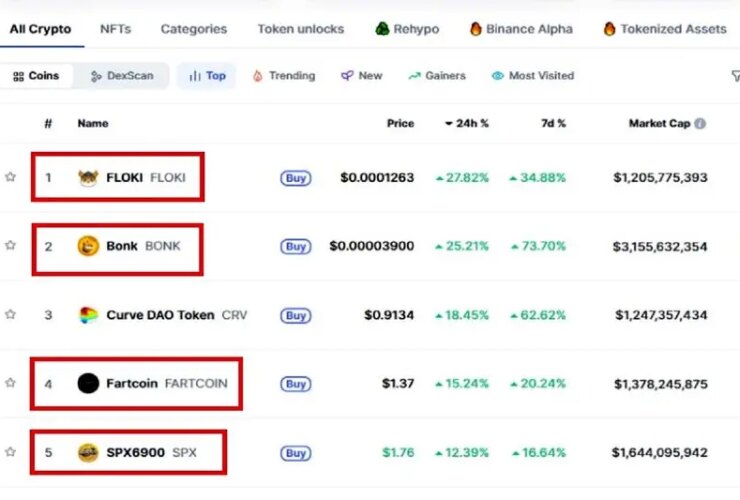Toggle watchlist star for Curve DAO Token
This screenshot has width=740, height=500.
tap(10, 314)
